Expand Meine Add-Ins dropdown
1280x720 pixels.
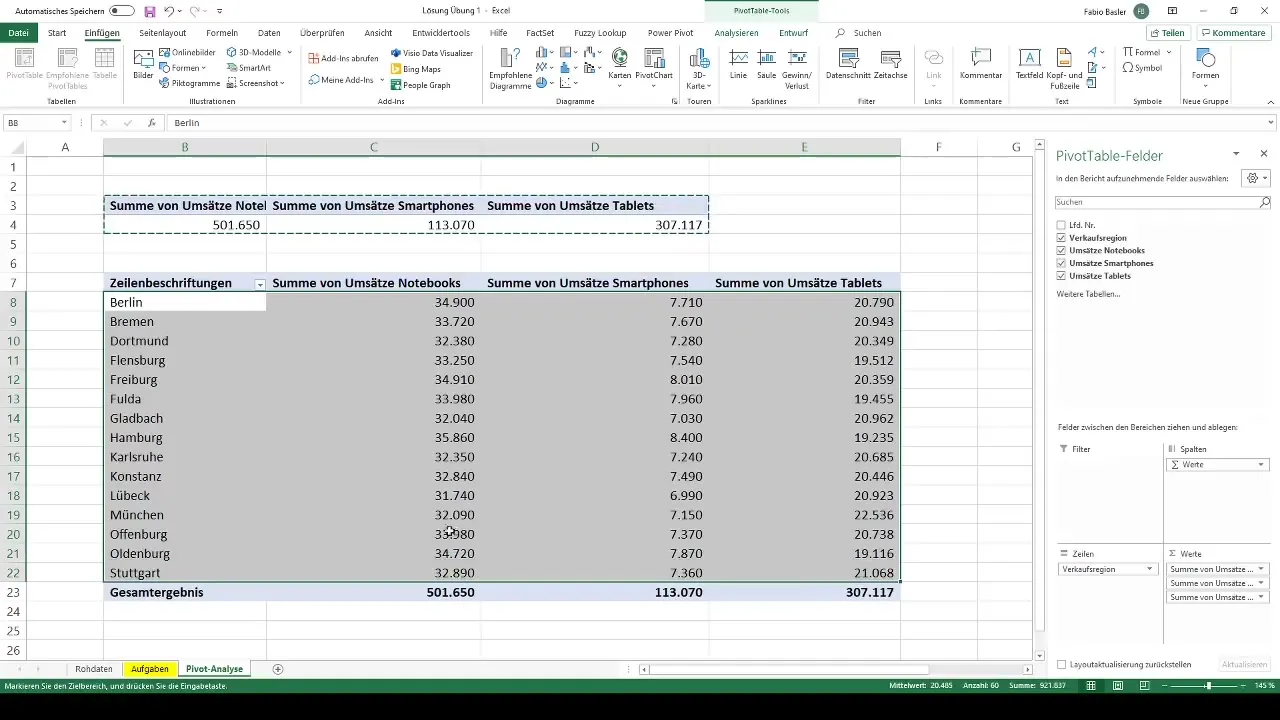347,79
